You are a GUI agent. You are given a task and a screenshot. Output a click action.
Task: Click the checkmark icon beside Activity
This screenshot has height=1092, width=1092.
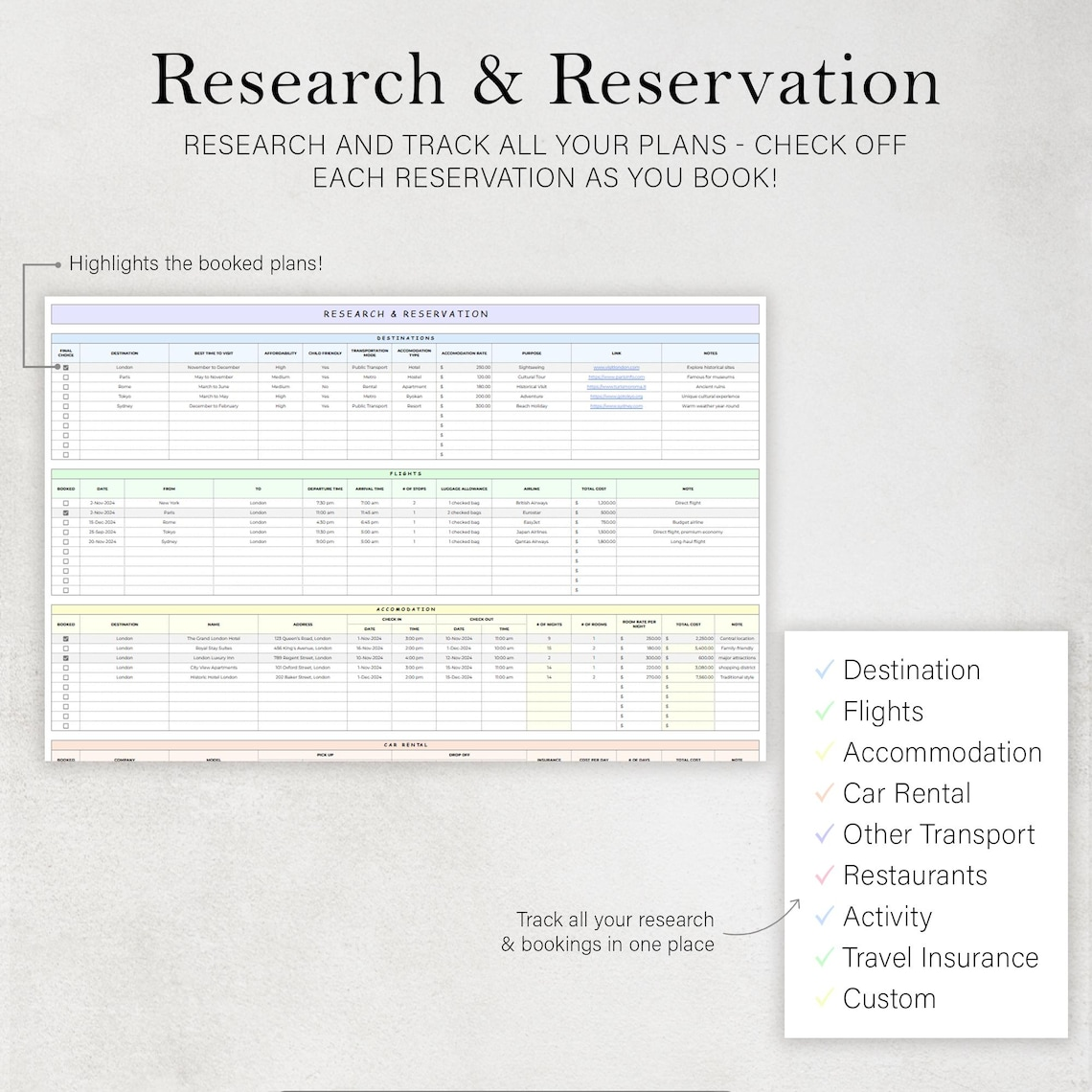point(824,917)
